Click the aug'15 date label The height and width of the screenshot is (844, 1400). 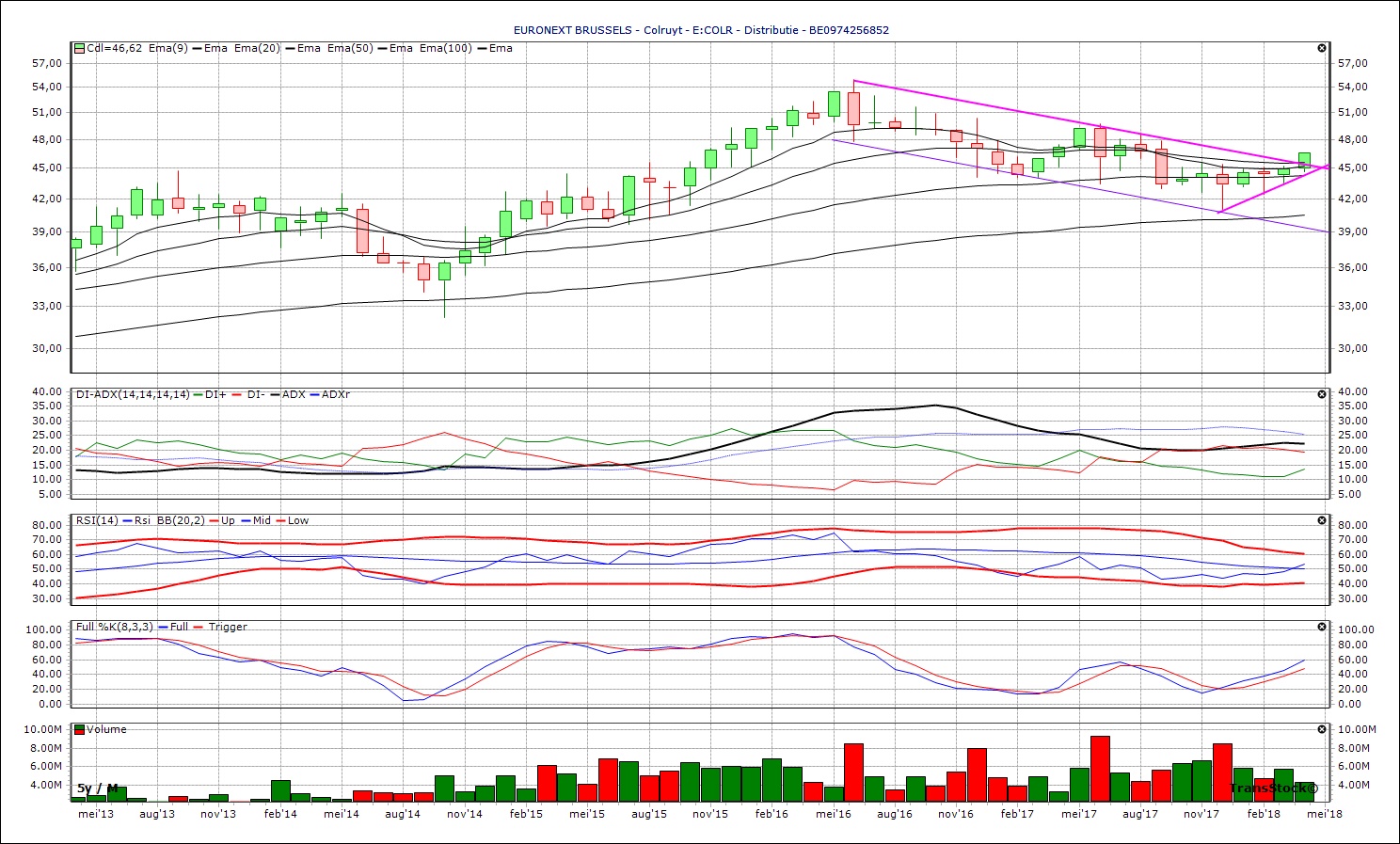tap(649, 814)
